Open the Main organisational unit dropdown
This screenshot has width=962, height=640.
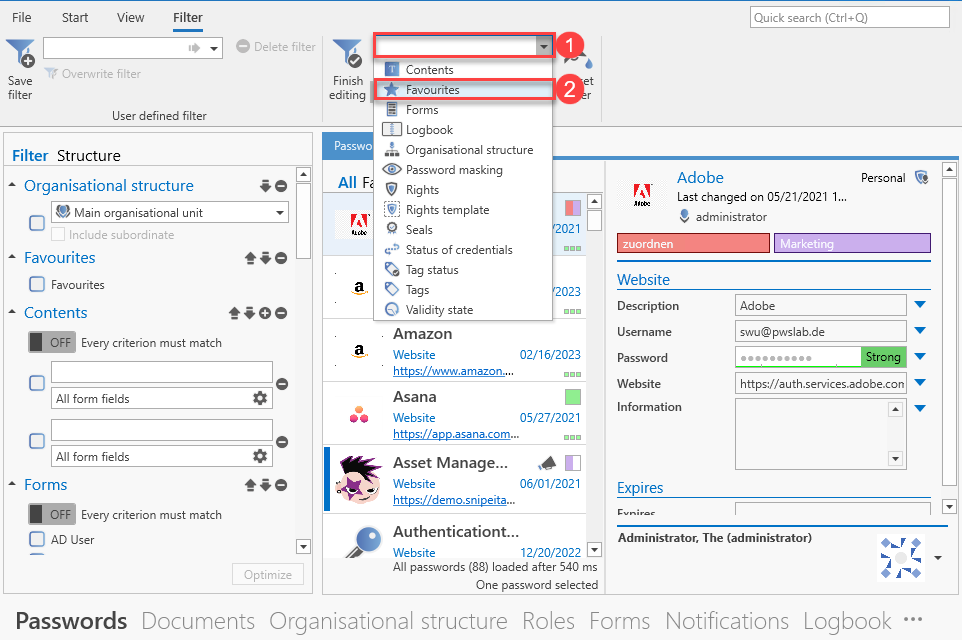(279, 212)
